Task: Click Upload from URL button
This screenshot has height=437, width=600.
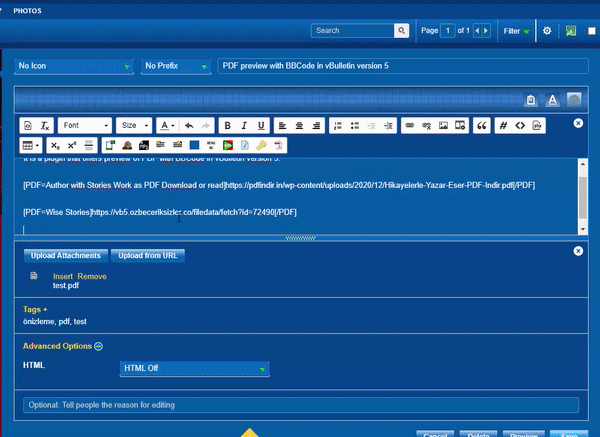Action: [148, 256]
